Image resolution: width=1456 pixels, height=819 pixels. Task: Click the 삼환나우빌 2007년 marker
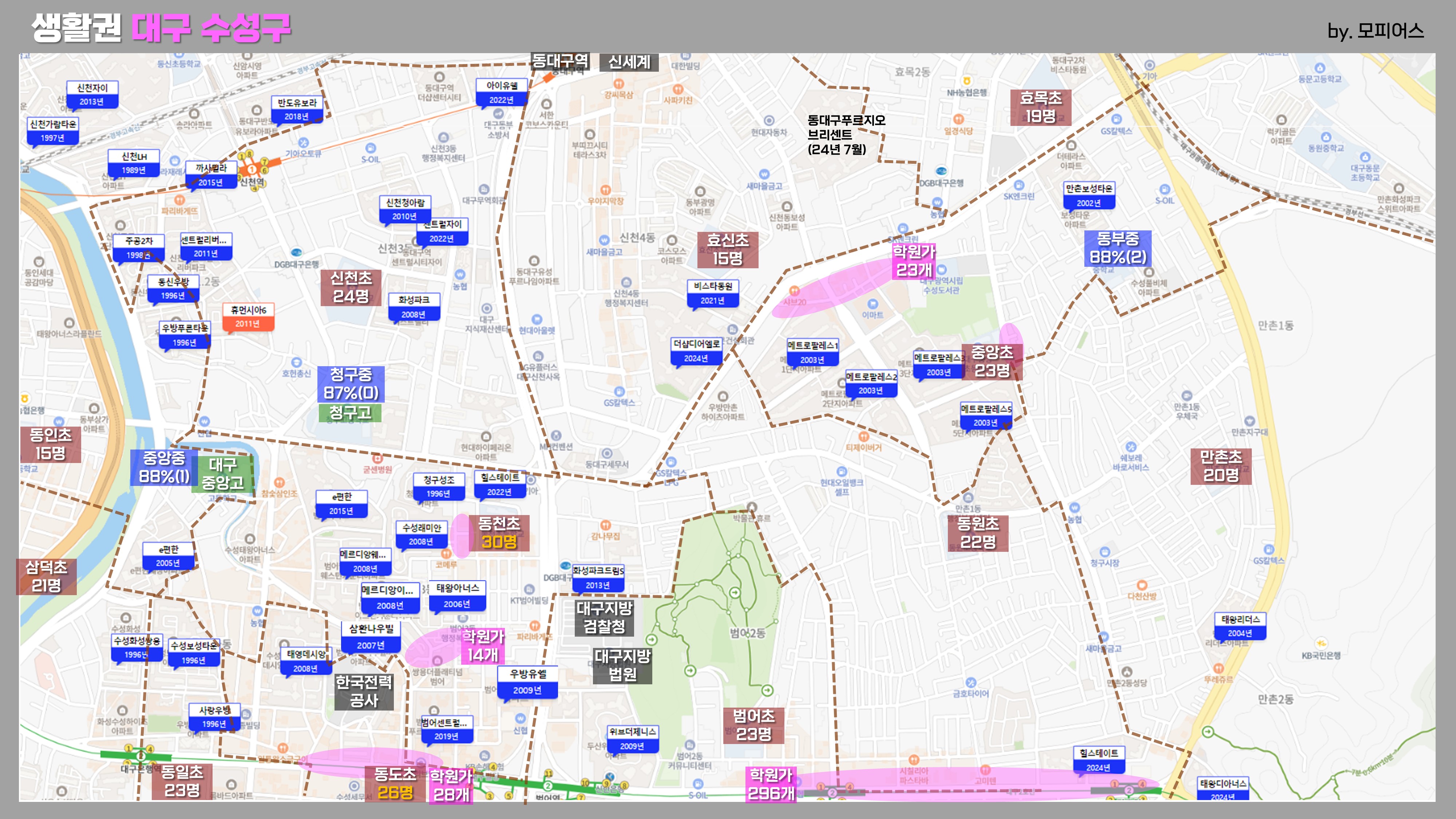click(x=371, y=637)
